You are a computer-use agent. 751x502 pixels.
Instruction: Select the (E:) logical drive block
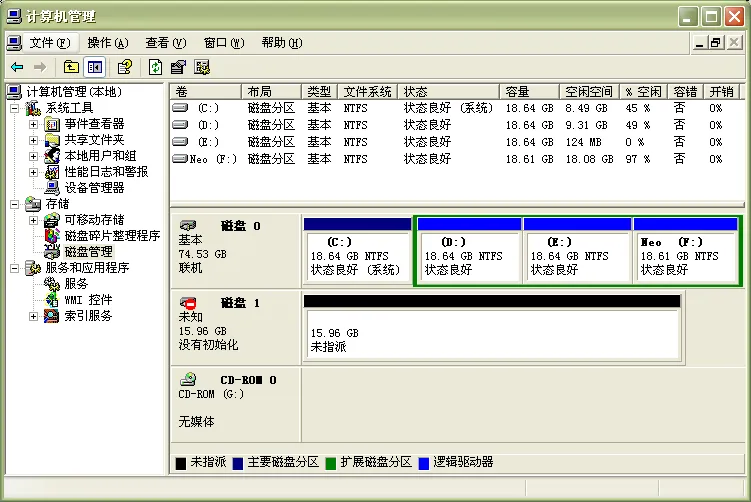coord(577,251)
